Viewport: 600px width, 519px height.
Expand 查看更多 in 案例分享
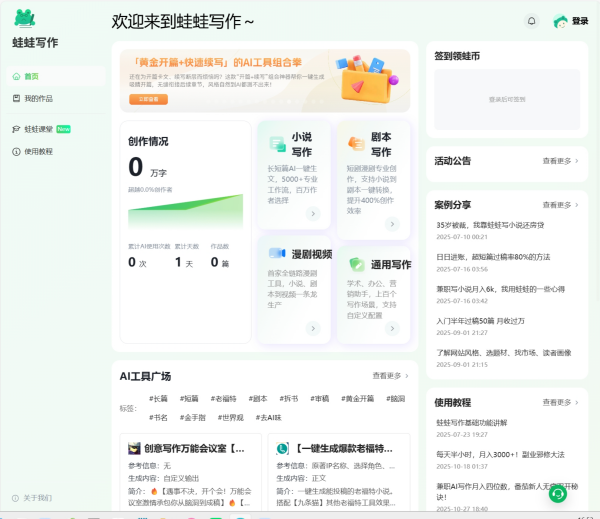coord(560,205)
